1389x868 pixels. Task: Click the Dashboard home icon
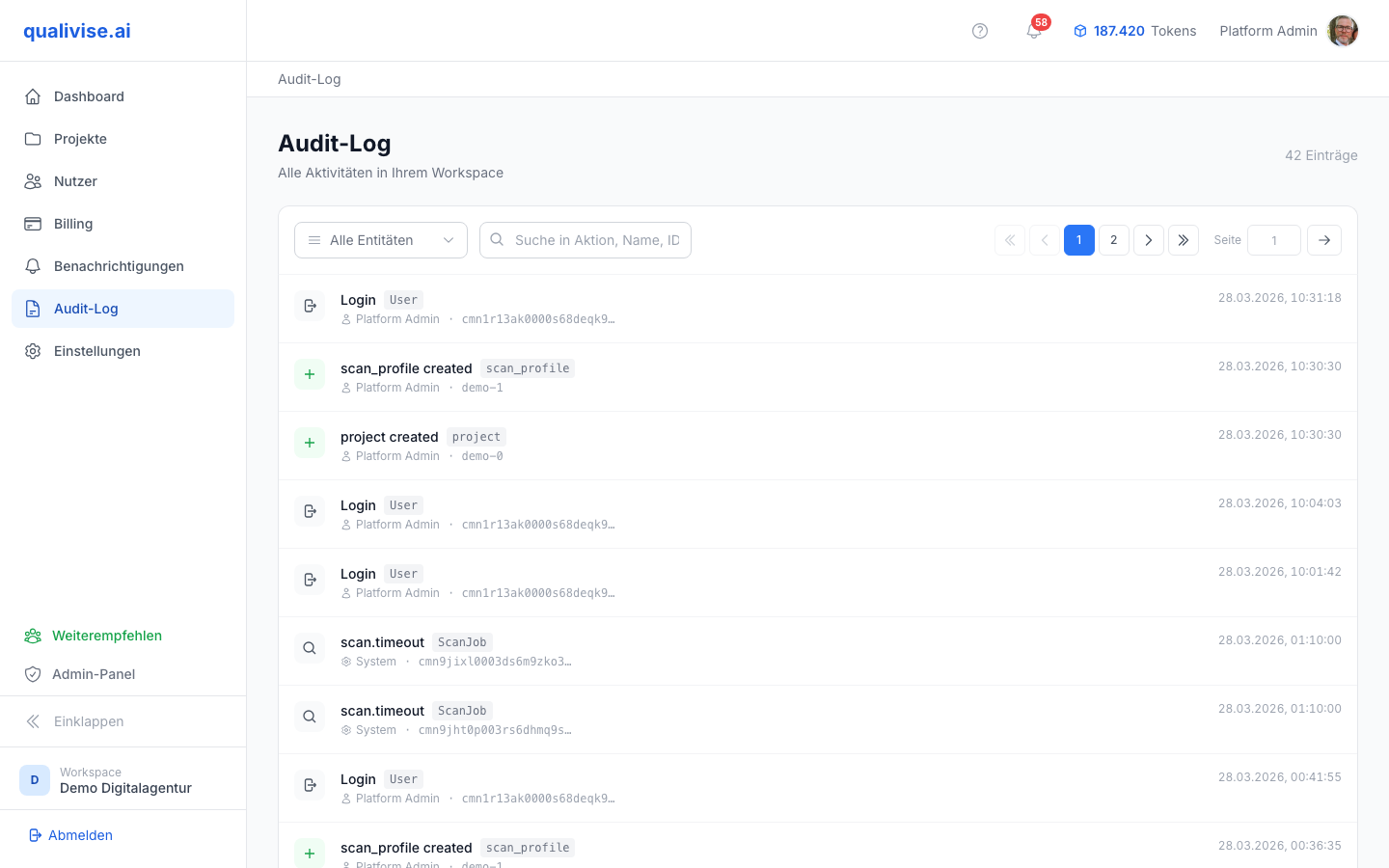(33, 96)
